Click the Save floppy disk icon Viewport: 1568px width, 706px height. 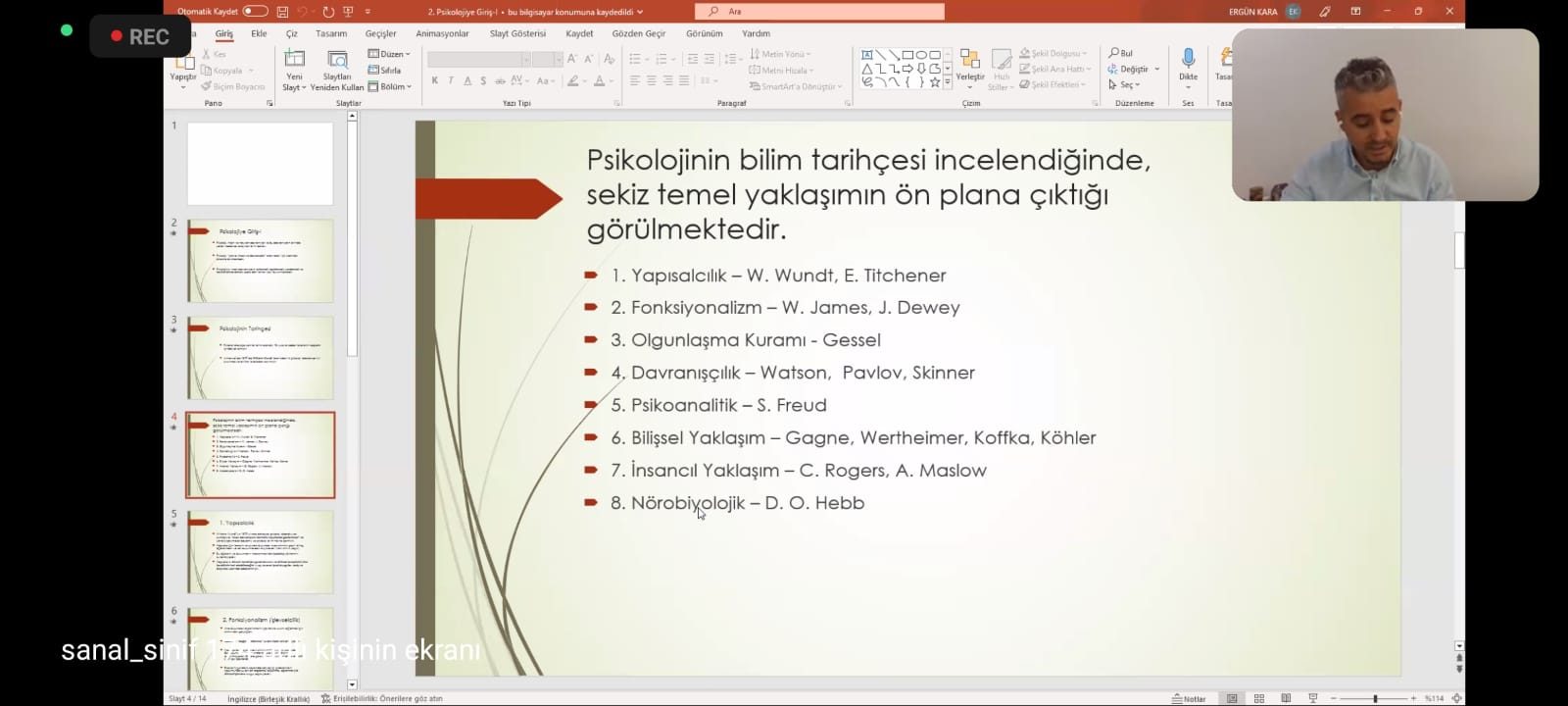point(282,12)
